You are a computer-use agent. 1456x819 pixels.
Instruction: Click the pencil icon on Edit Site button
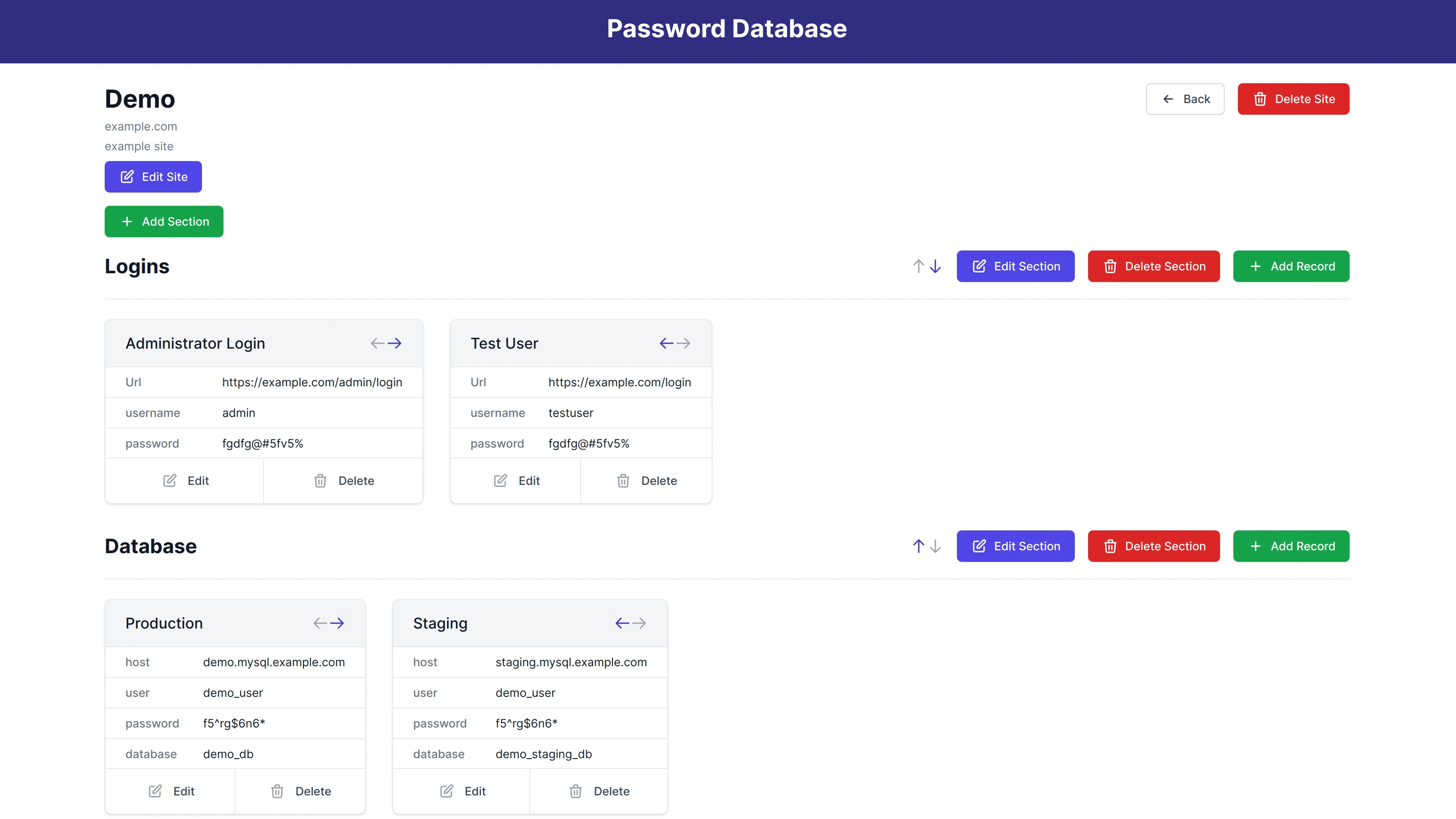127,176
